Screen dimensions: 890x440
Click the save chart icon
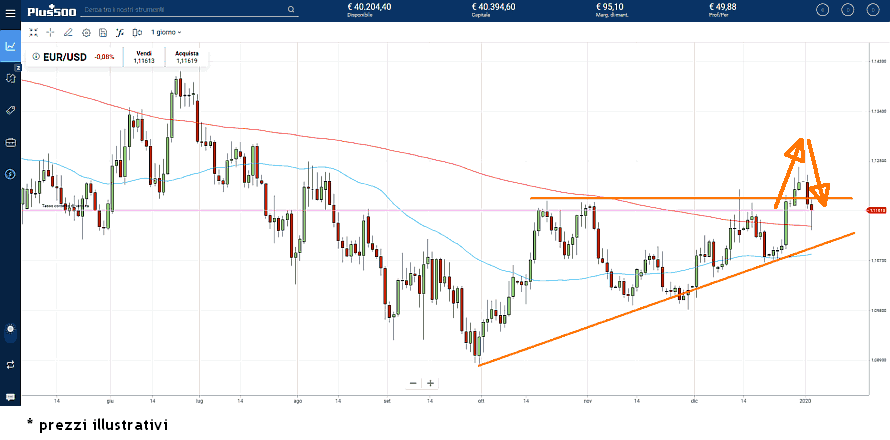[x=103, y=32]
